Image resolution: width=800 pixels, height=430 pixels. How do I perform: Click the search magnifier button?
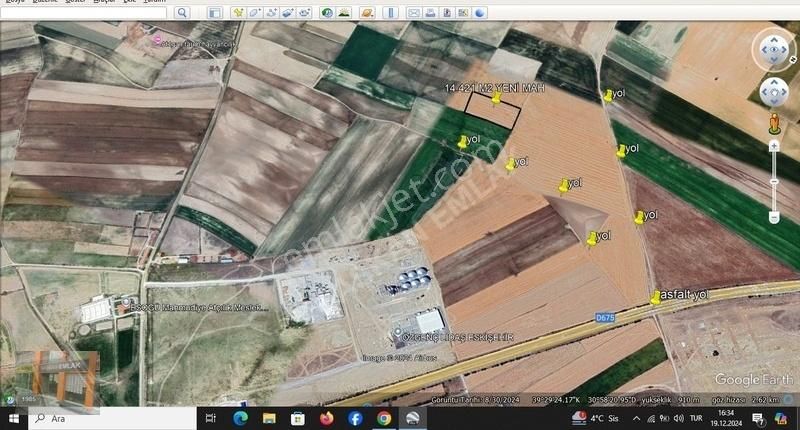[x=182, y=13]
